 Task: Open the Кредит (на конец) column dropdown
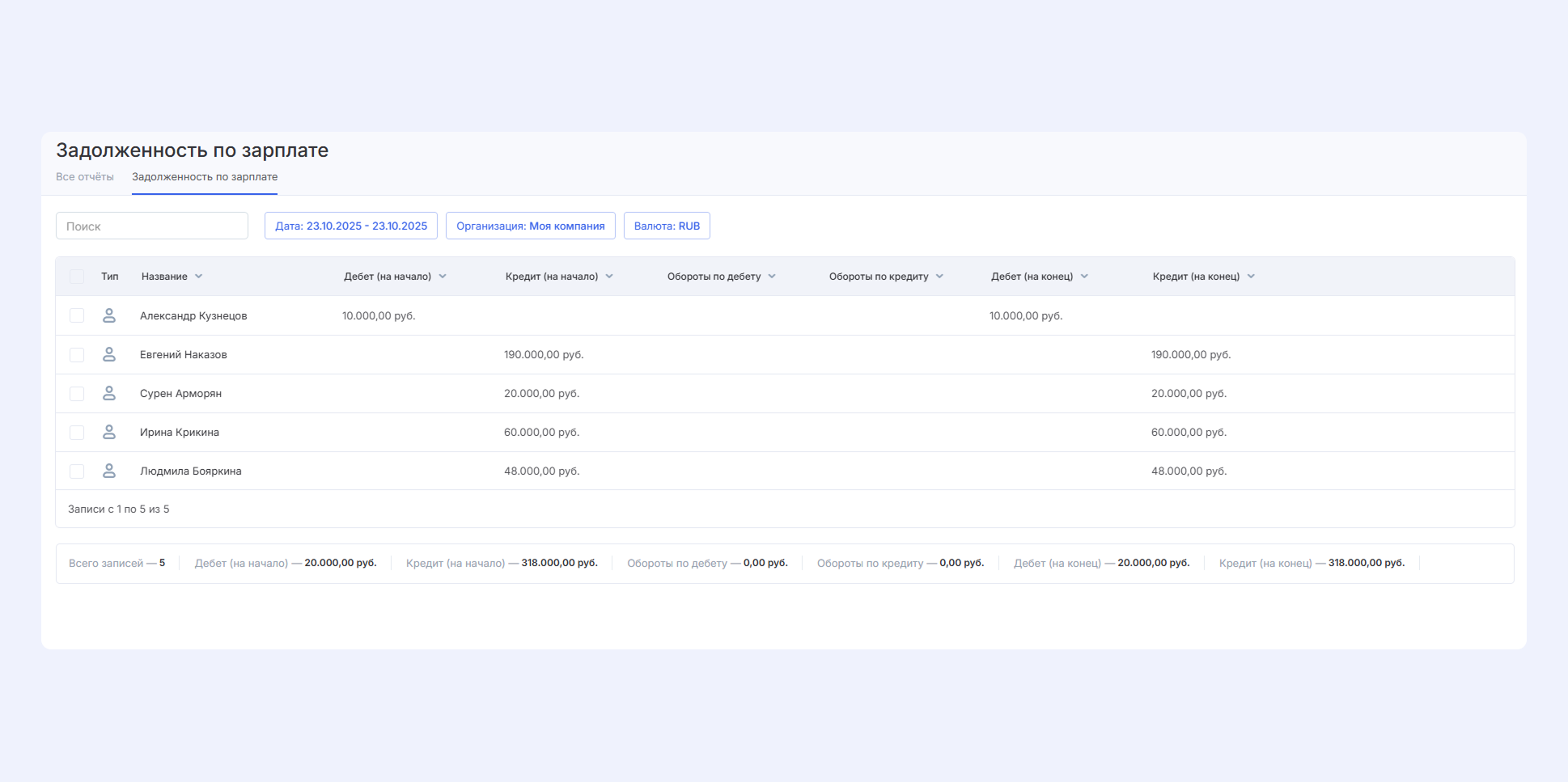point(1251,277)
